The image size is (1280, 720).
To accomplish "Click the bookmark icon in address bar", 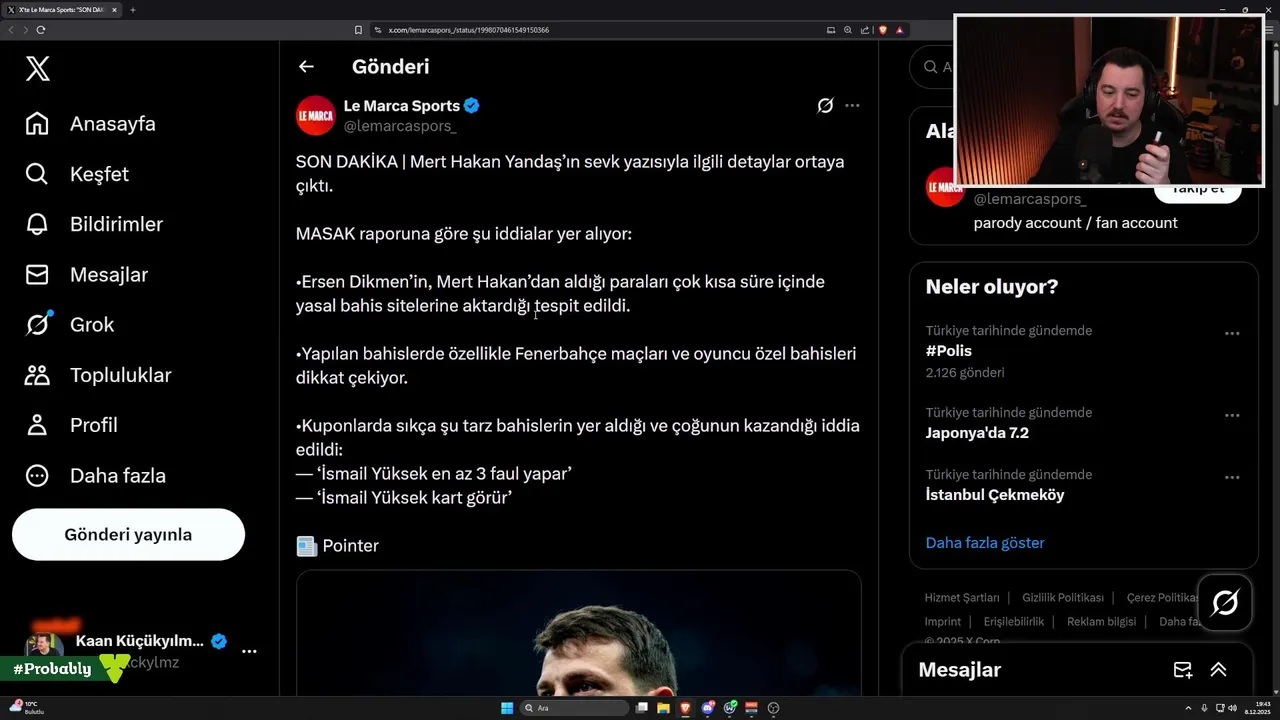I will point(358,30).
